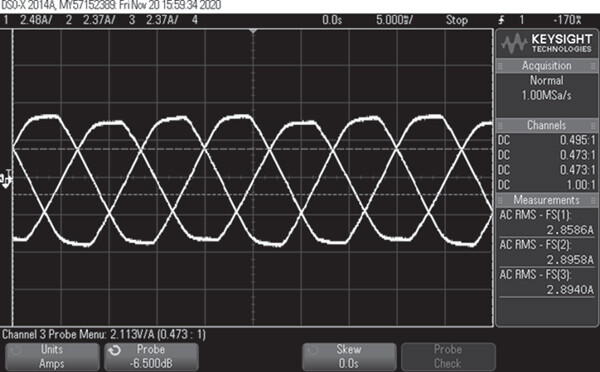Image resolution: width=600 pixels, height=372 pixels.
Task: Click the ground level marker on left edge
Action: (7, 179)
